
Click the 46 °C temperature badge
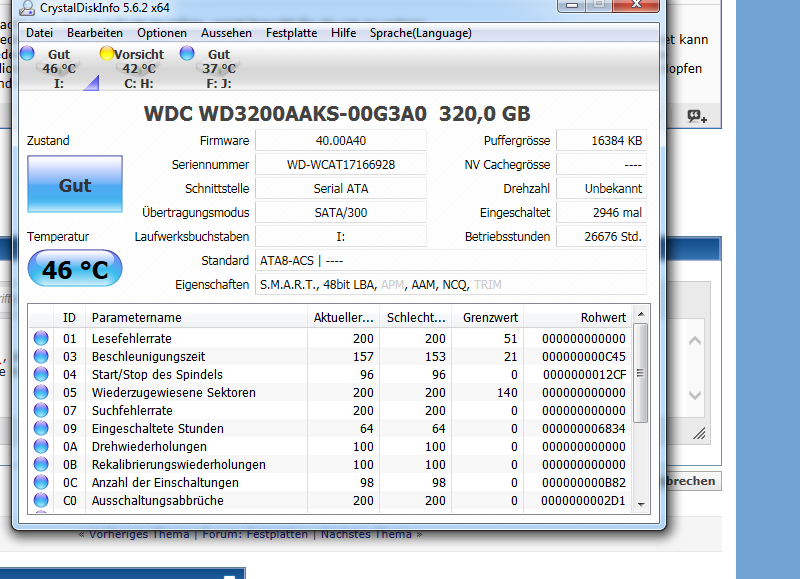click(x=75, y=269)
